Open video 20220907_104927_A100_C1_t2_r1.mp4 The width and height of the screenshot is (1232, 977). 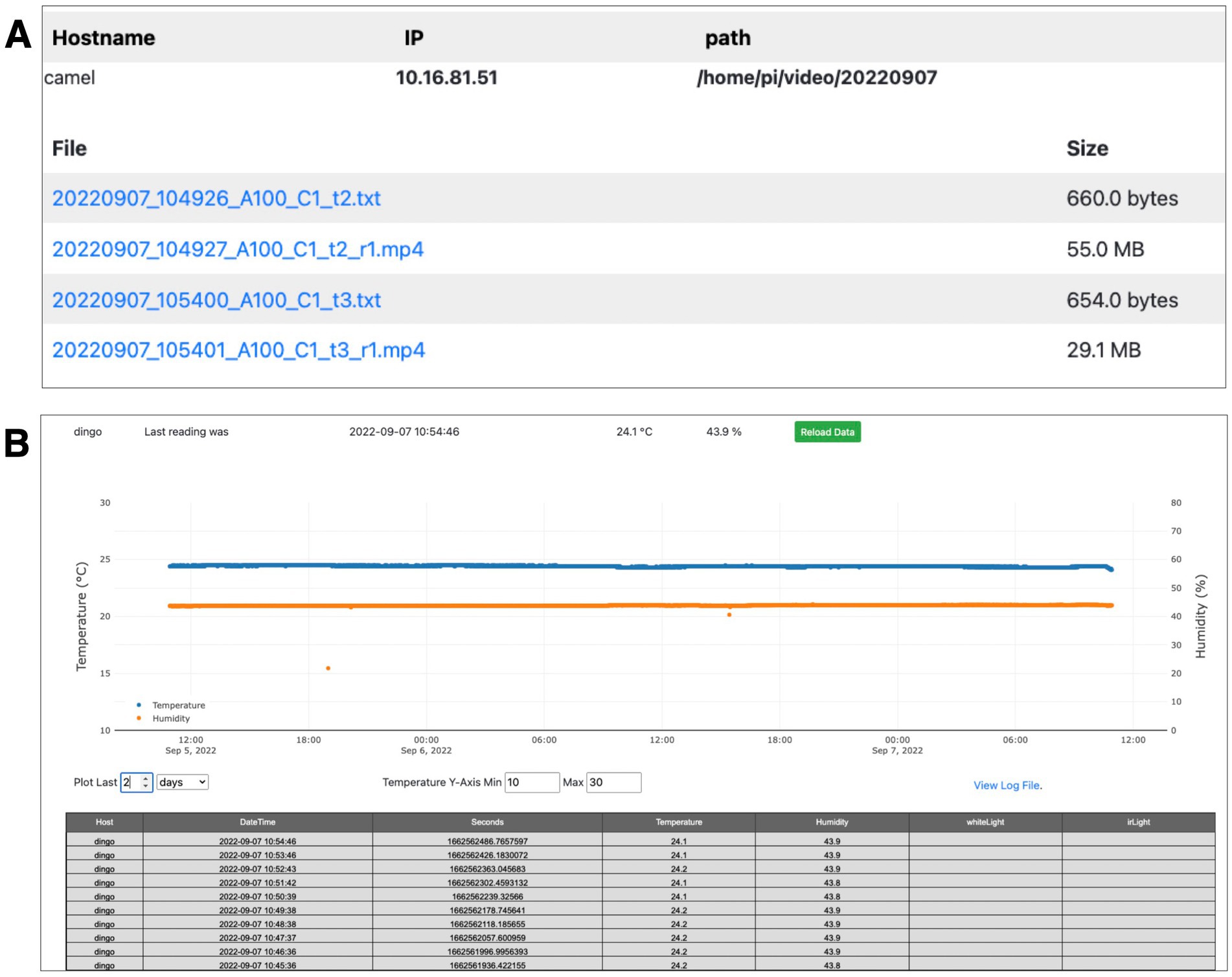point(238,249)
